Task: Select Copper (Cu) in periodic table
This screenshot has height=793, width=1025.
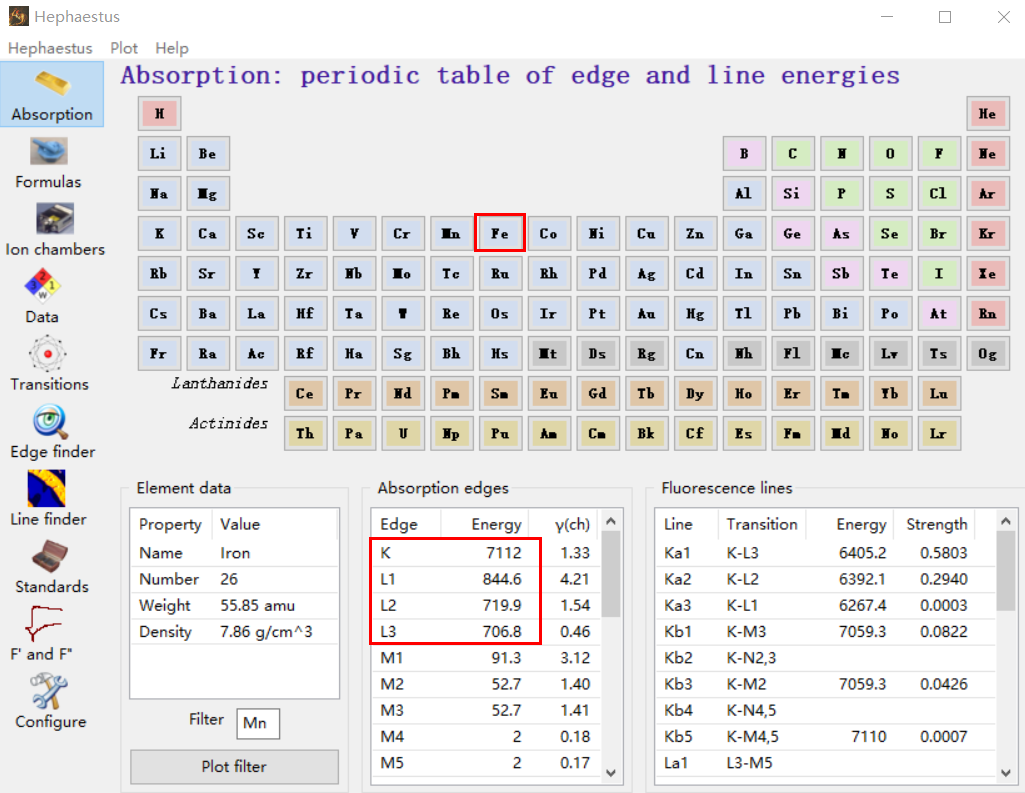Action: tap(646, 234)
